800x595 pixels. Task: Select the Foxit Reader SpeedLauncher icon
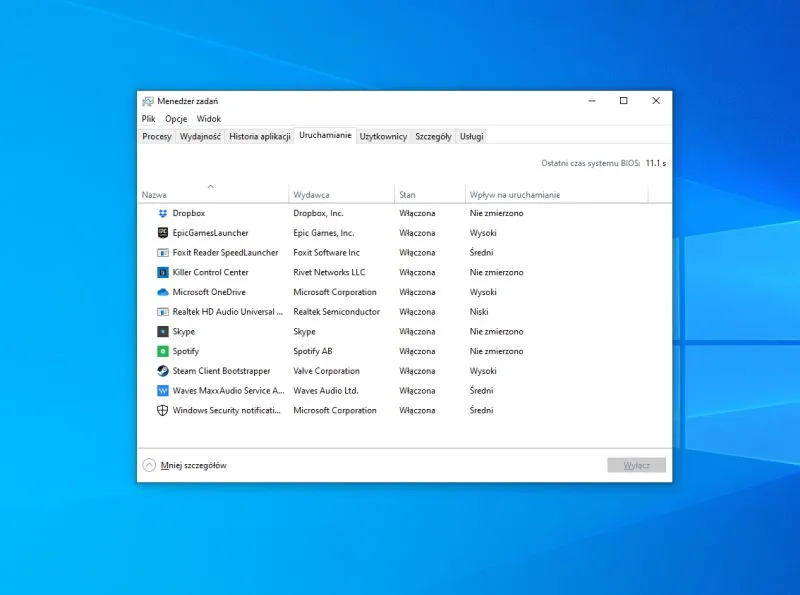pos(161,252)
